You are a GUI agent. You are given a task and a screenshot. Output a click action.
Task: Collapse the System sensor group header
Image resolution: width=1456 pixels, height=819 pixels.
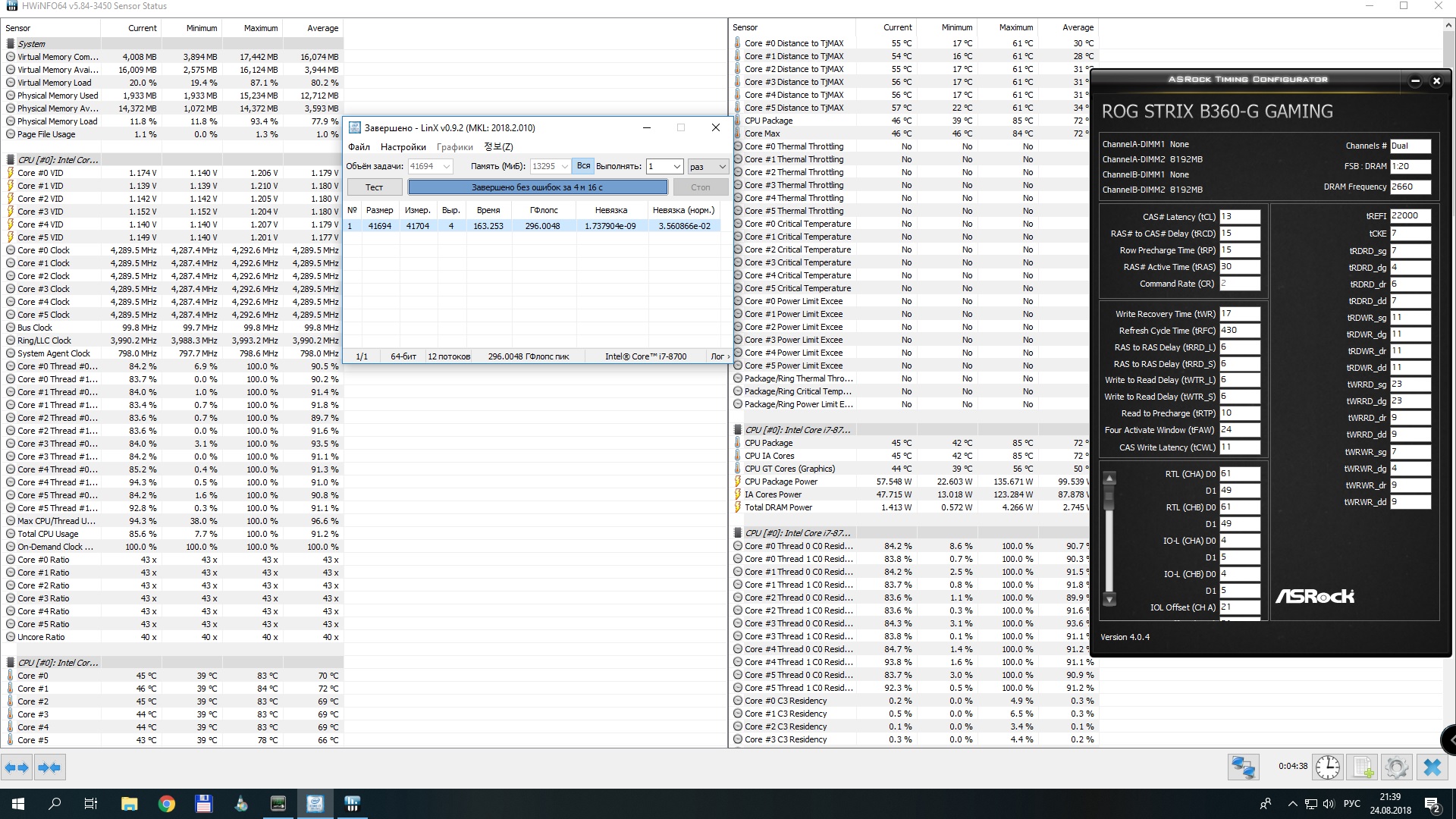[x=31, y=44]
